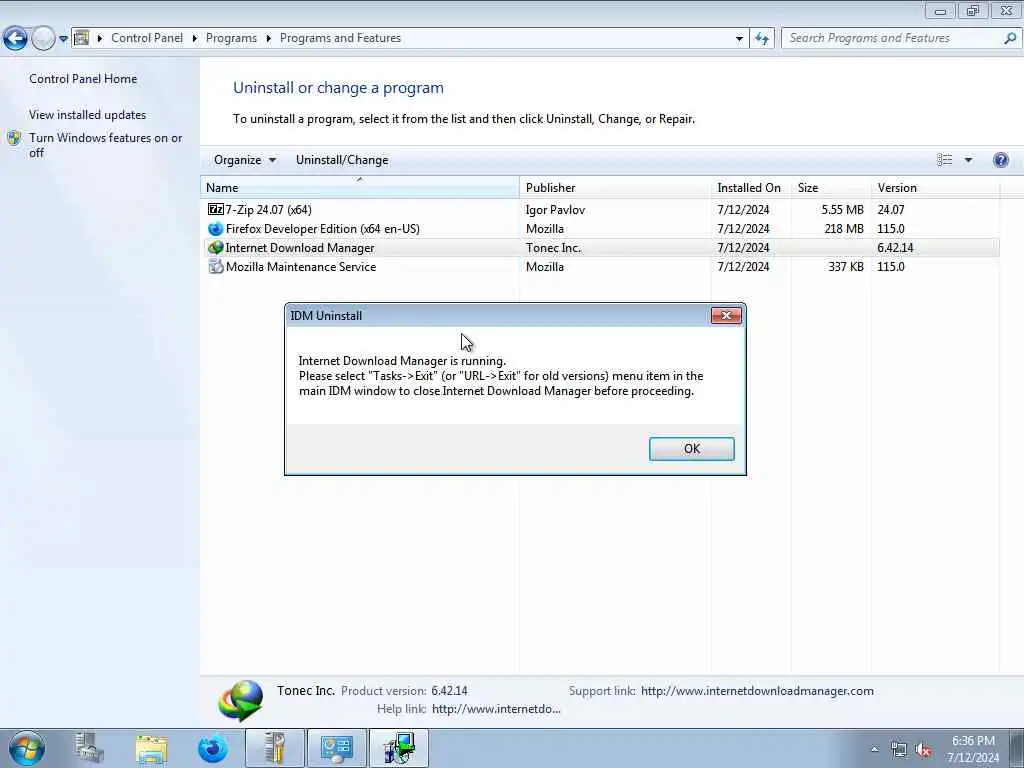The width and height of the screenshot is (1024, 768).
Task: Launch Firefox from the taskbar
Action: [213, 748]
